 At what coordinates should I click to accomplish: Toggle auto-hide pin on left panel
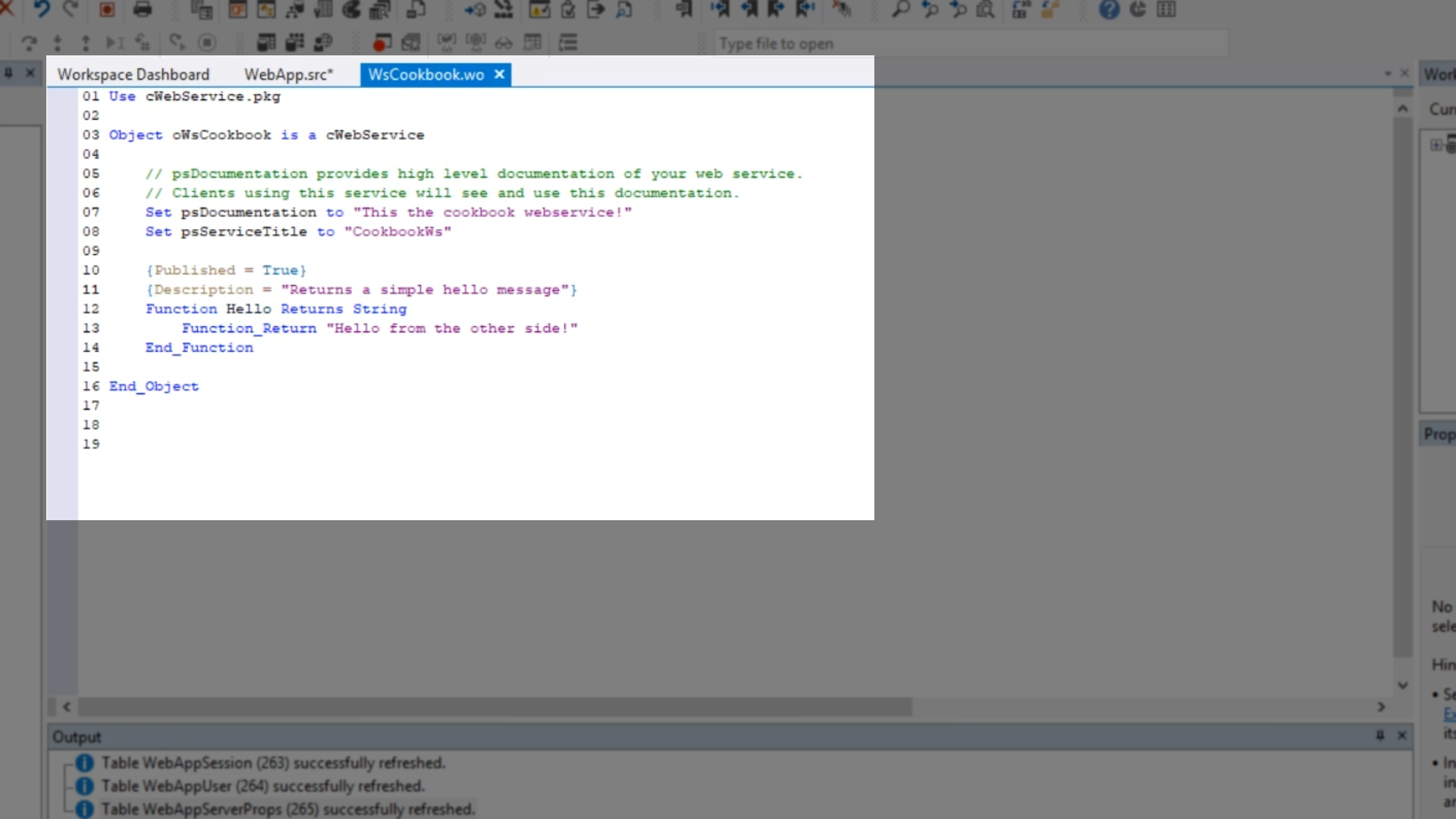click(x=8, y=73)
